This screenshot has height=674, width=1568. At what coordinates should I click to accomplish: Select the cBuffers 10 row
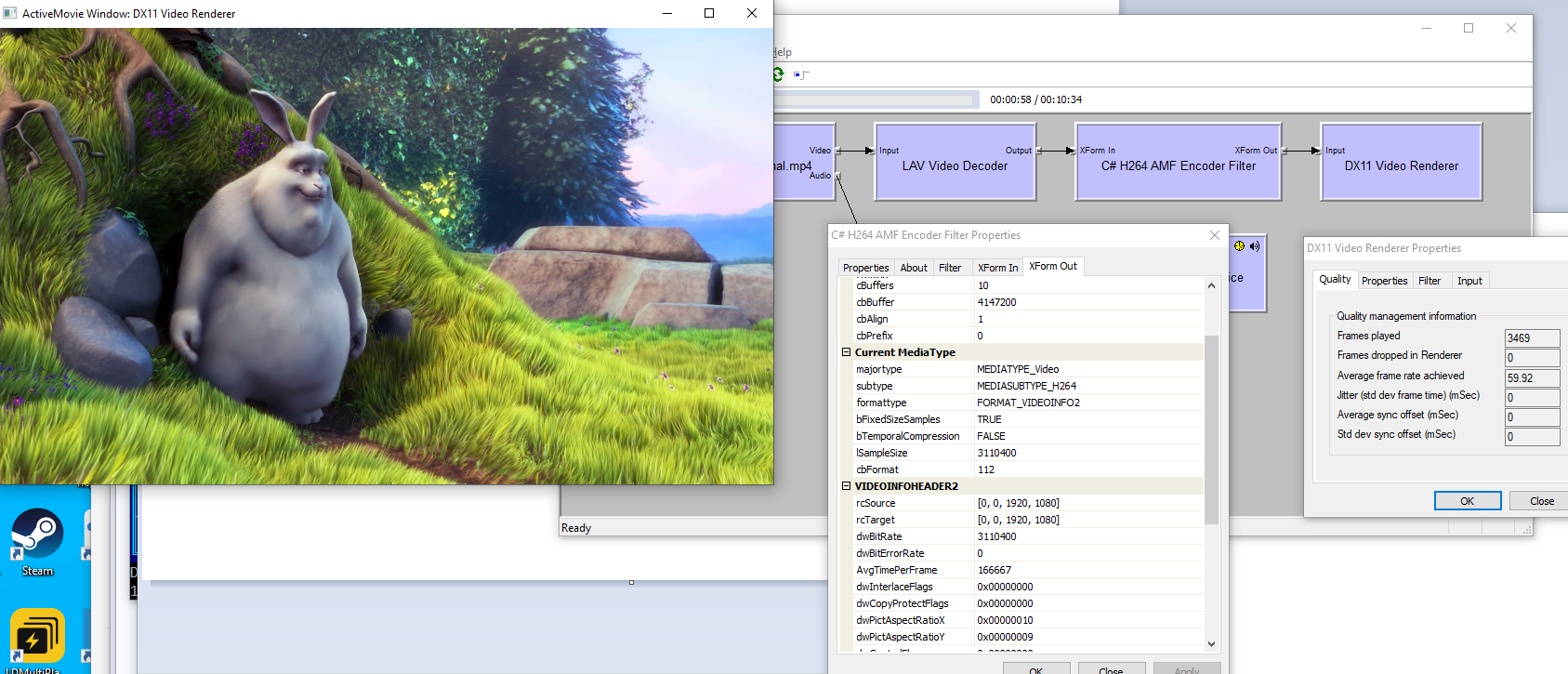point(1028,285)
